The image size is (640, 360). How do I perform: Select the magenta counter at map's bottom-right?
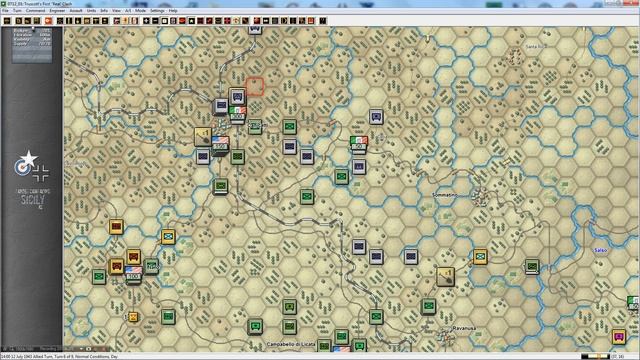[x=619, y=337]
